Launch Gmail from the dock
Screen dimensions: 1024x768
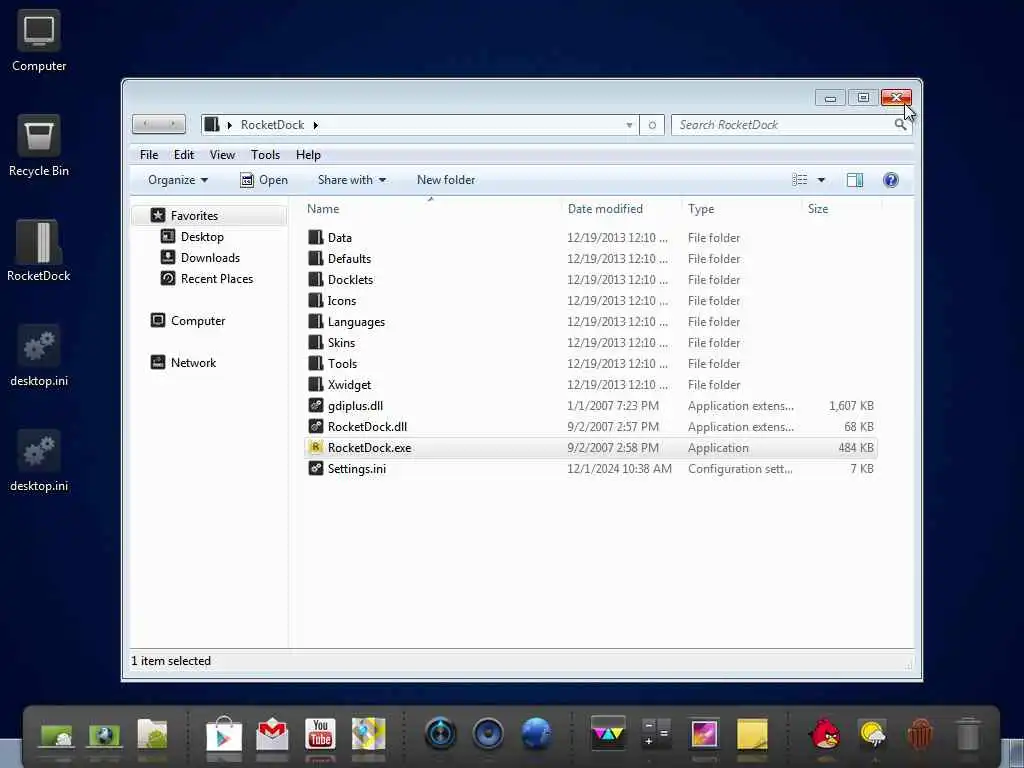click(x=272, y=734)
